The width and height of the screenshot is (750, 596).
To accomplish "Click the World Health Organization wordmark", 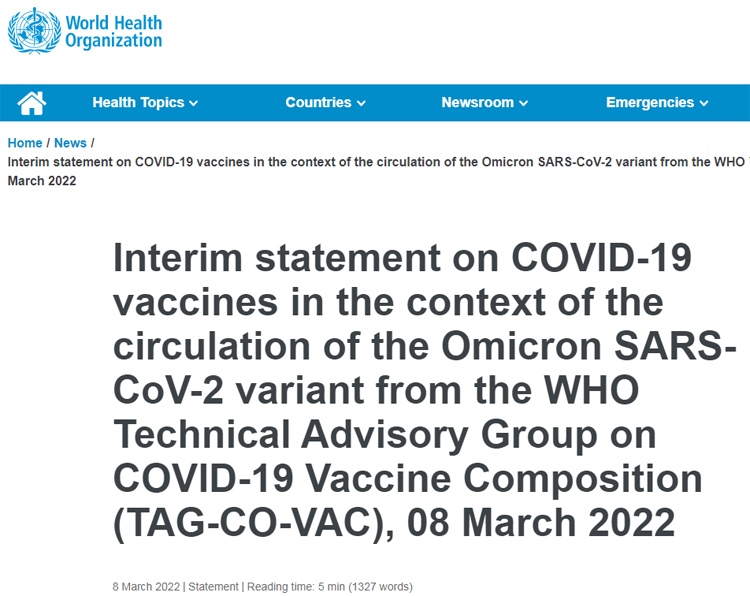I will 113,32.
